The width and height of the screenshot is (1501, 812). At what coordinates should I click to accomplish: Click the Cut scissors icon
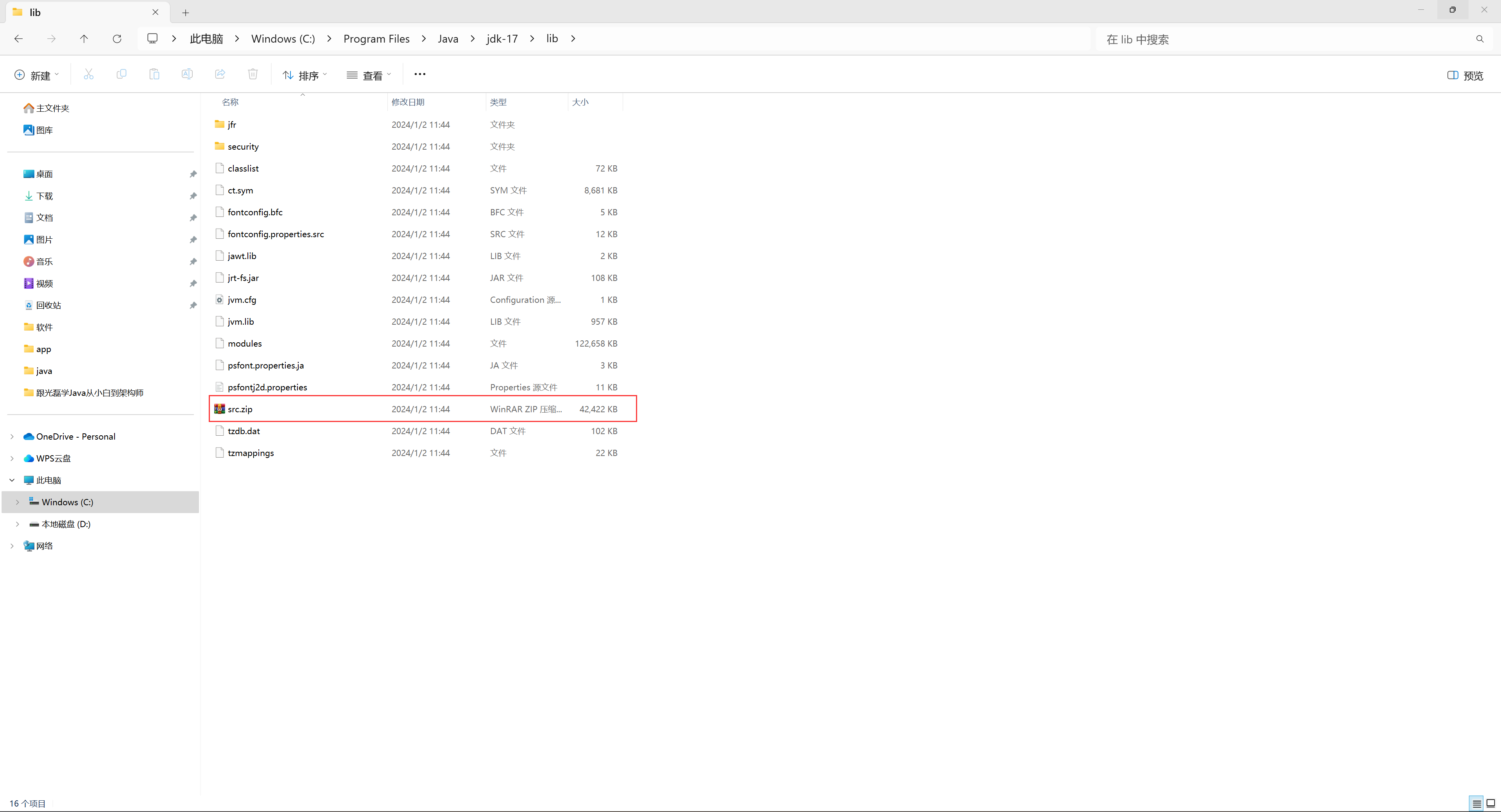coord(89,74)
